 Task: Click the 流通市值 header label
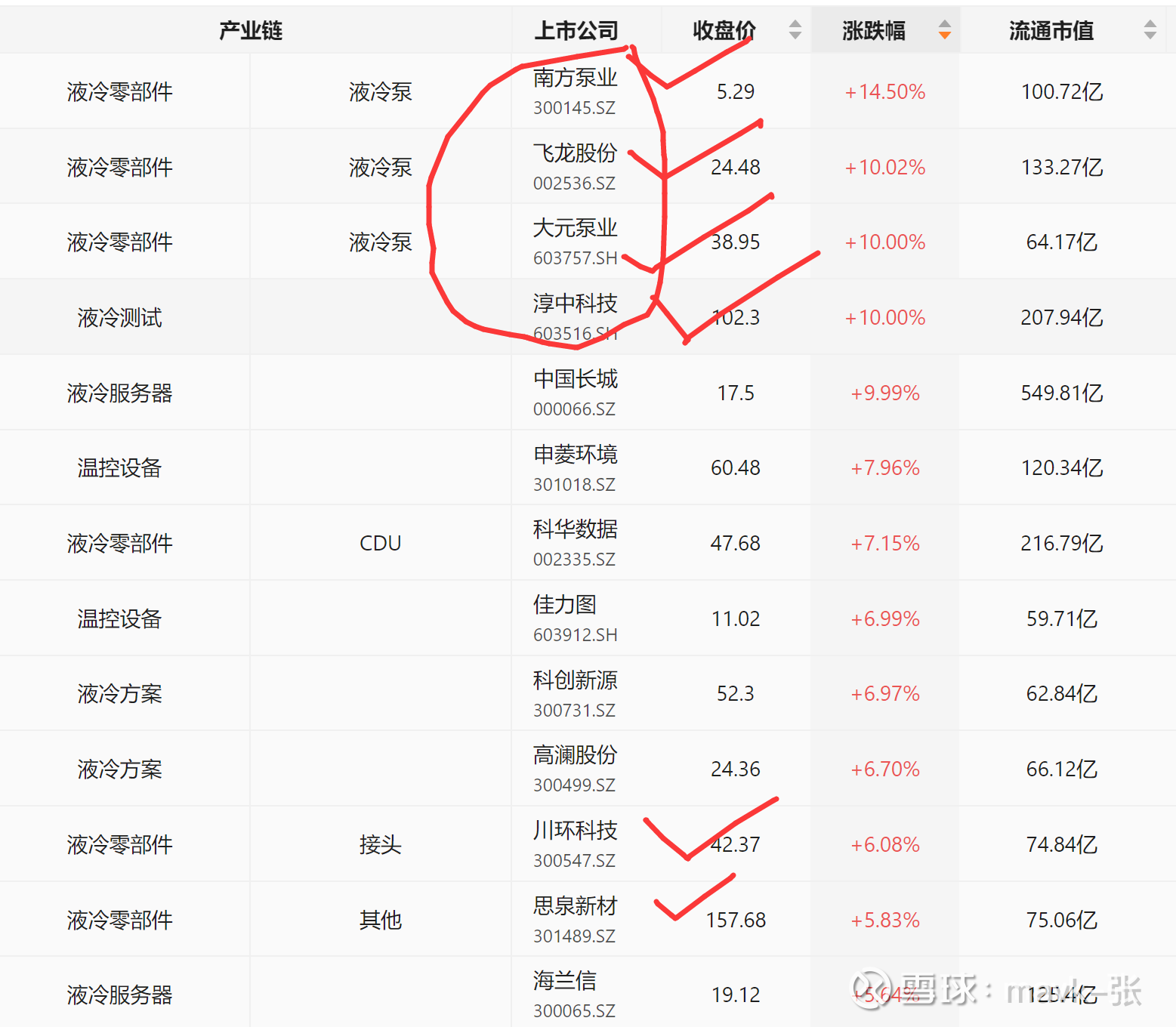point(1051,30)
